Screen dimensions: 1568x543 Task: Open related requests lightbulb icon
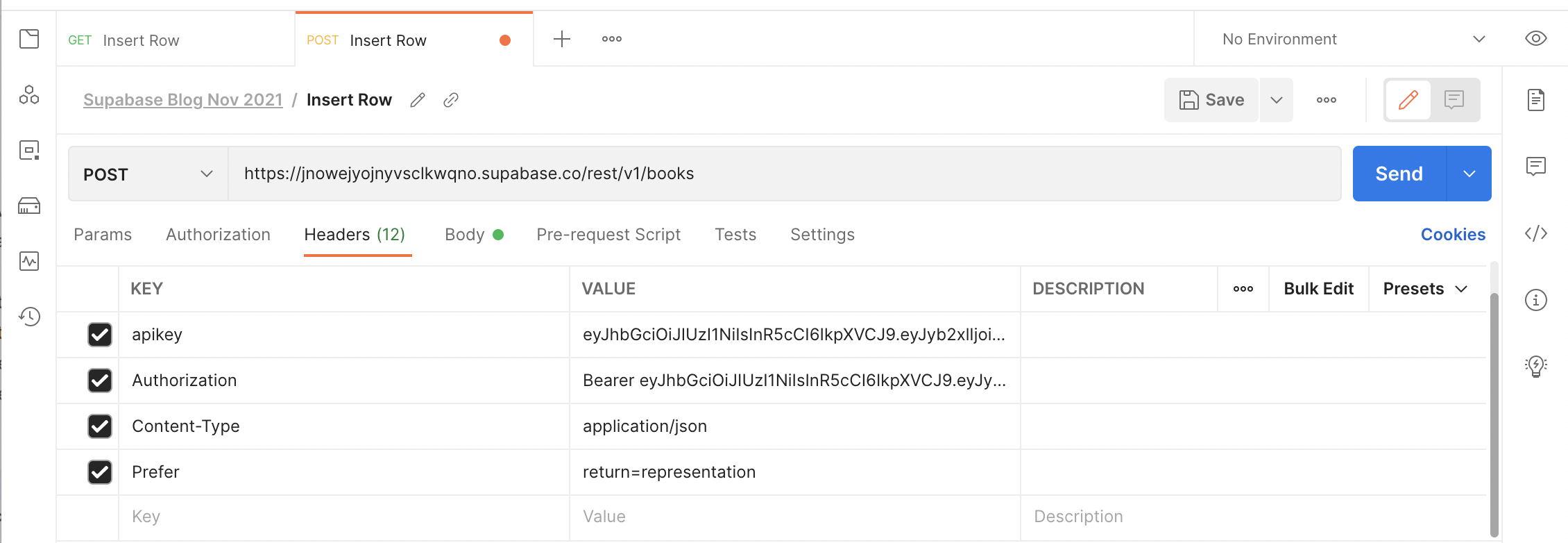1536,366
